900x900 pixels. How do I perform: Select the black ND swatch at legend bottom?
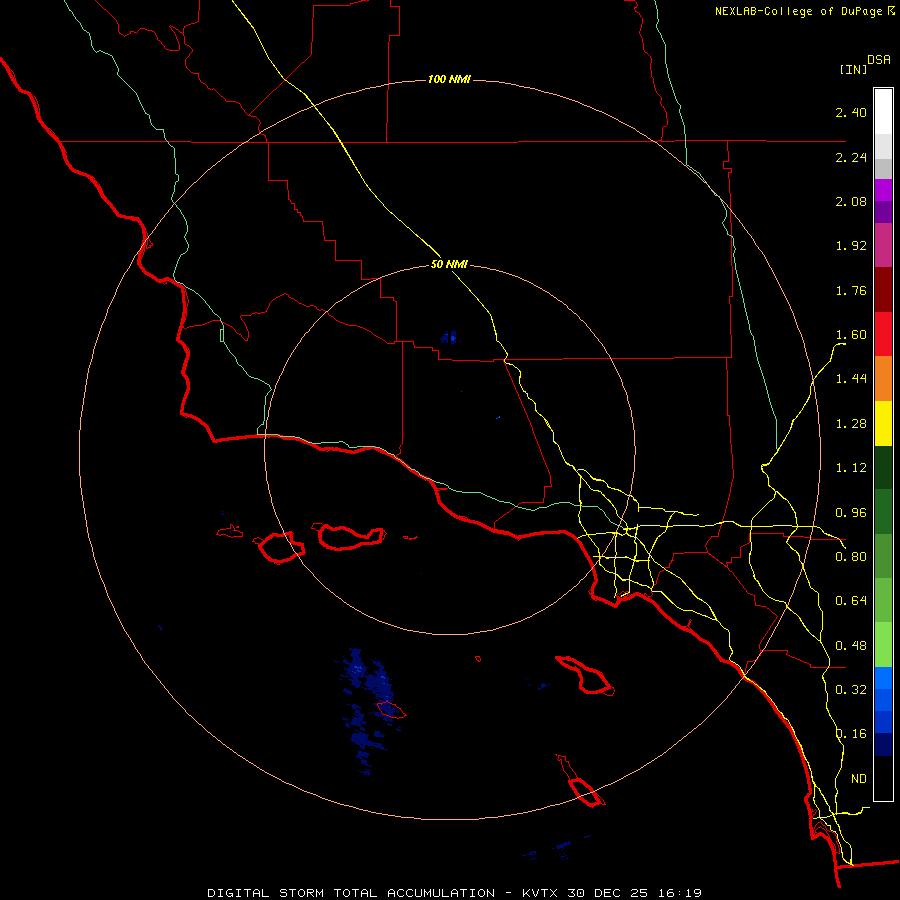883,778
